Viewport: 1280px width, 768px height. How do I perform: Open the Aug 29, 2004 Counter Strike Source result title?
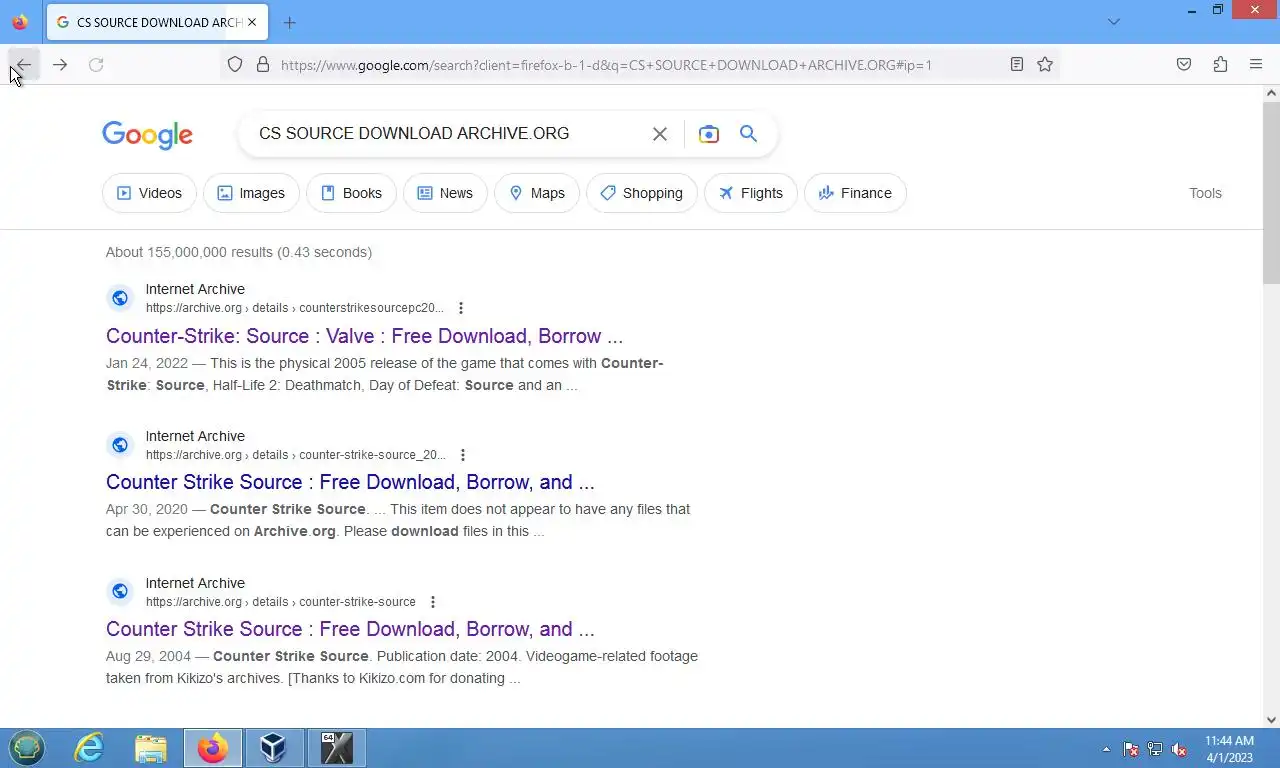350,629
